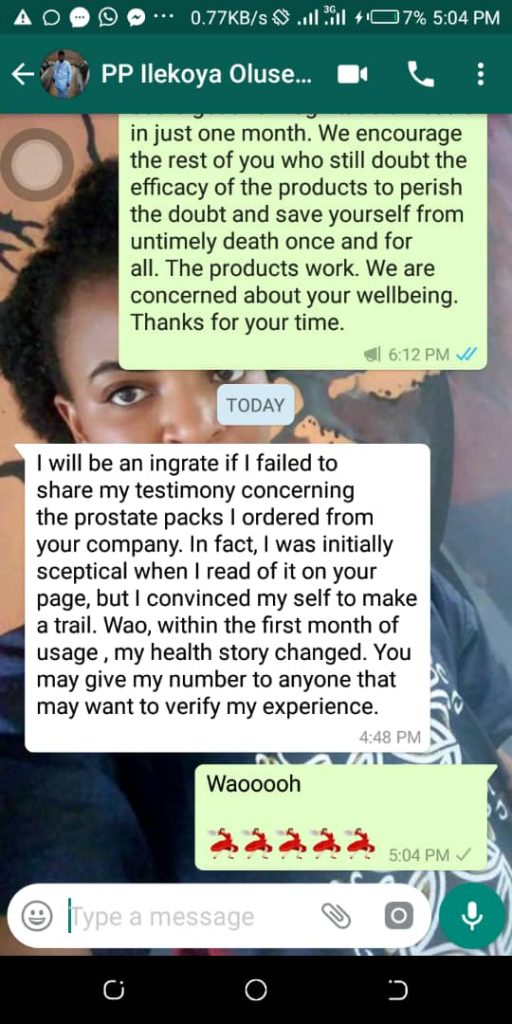Open PP Ilekoya Oluse... contact info
This screenshot has height=1024, width=512.
coord(206,75)
